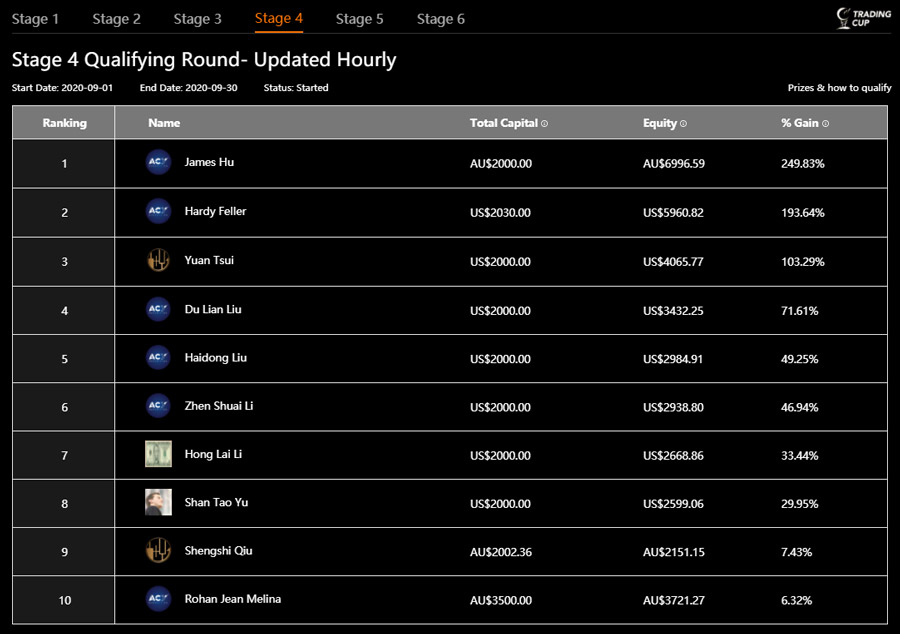Screen dimensions: 900x634
Task: Click the Ranking column header
Action: (64, 123)
